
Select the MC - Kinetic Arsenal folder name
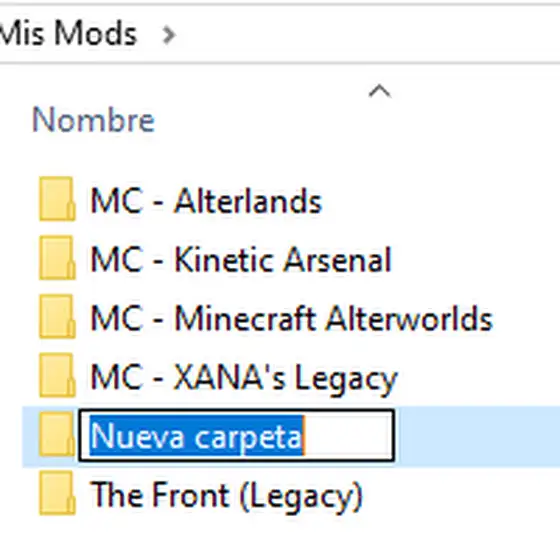[241, 260]
